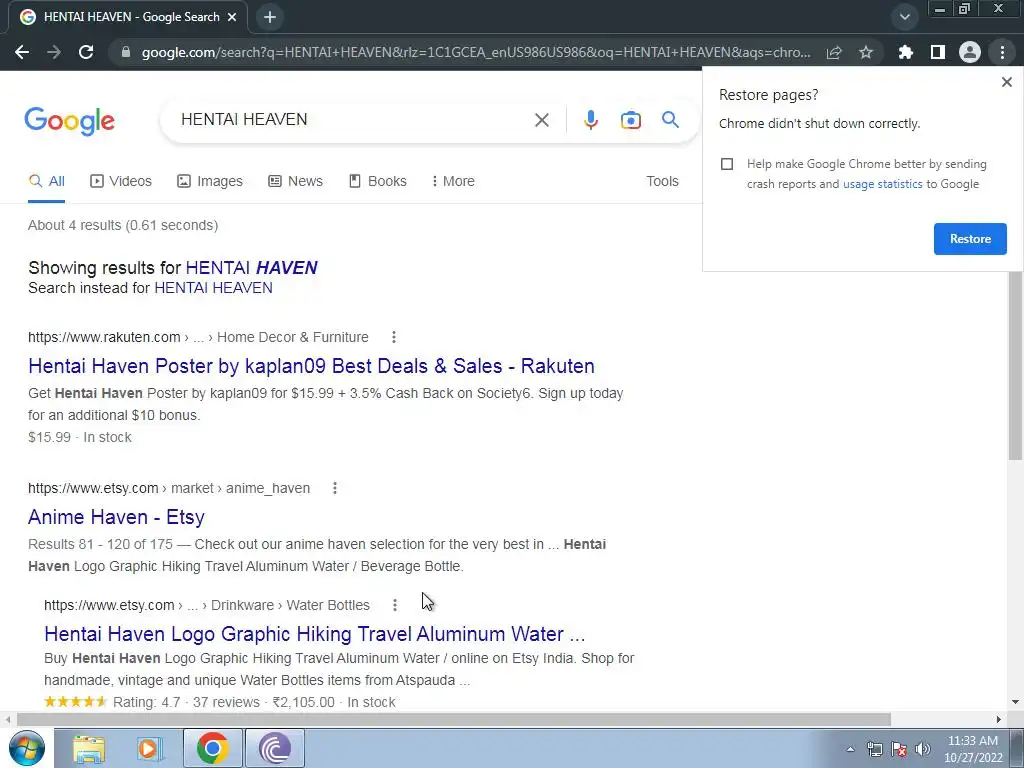Click the horizontal scrollbar thumb

453,719
